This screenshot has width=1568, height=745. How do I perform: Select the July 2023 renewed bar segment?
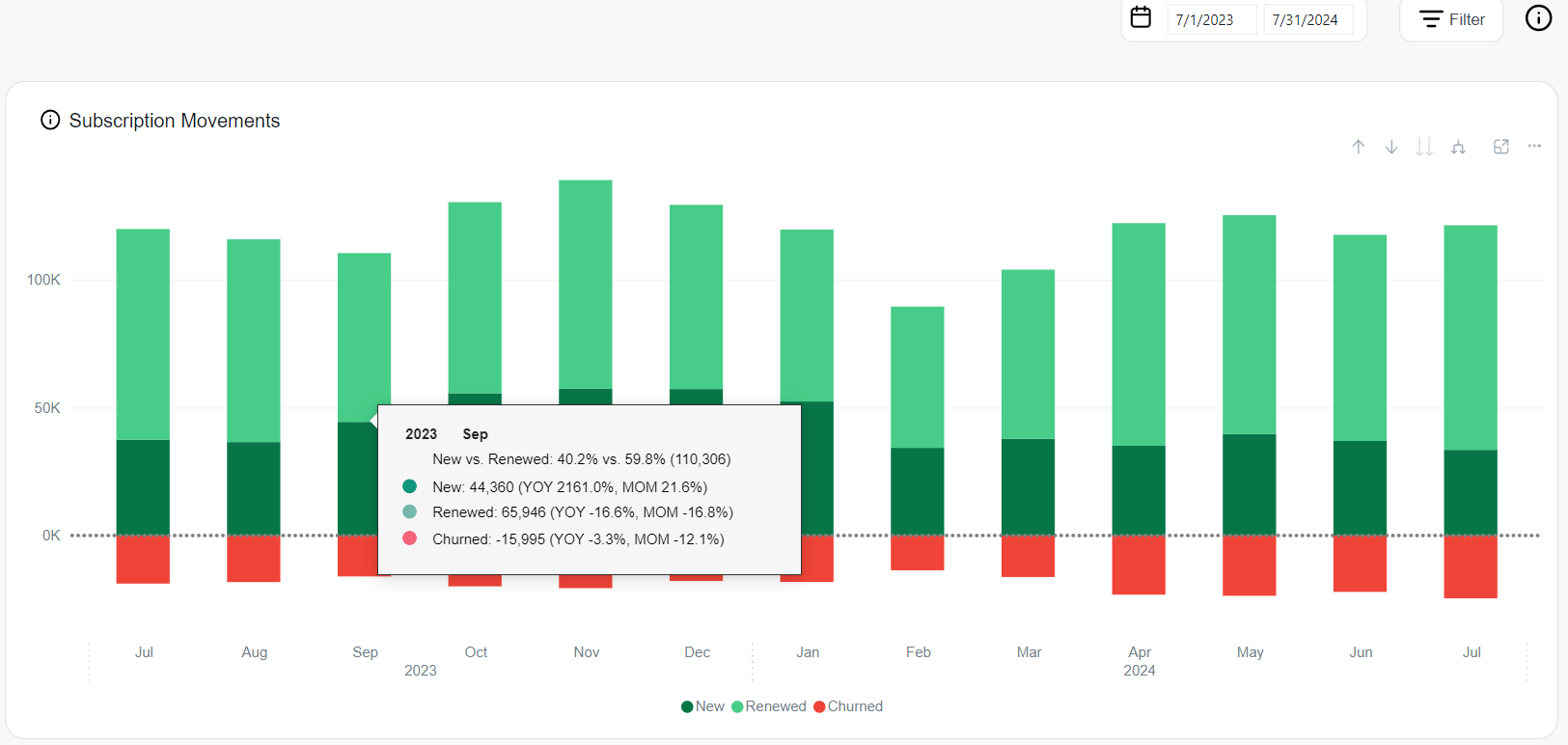pyautogui.click(x=143, y=335)
